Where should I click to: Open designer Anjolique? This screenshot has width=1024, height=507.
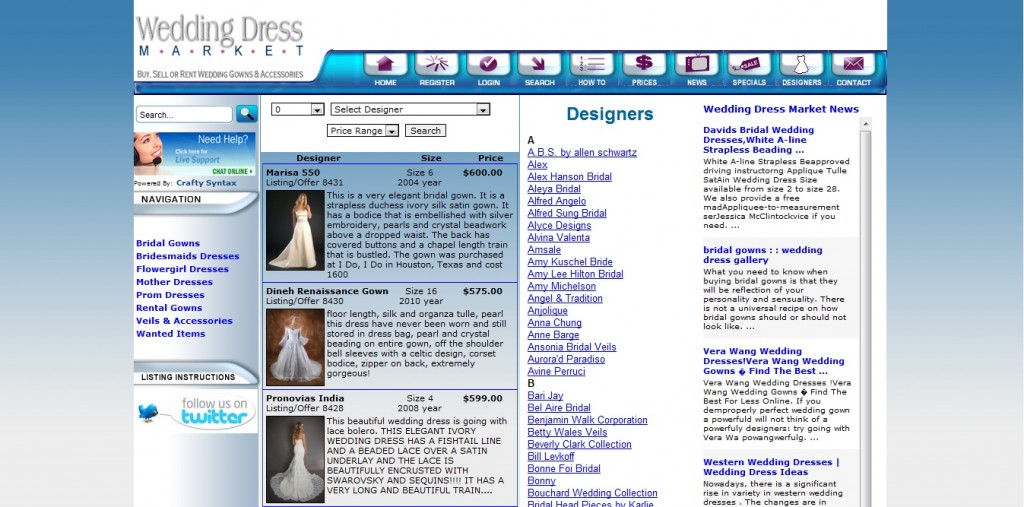tap(548, 311)
